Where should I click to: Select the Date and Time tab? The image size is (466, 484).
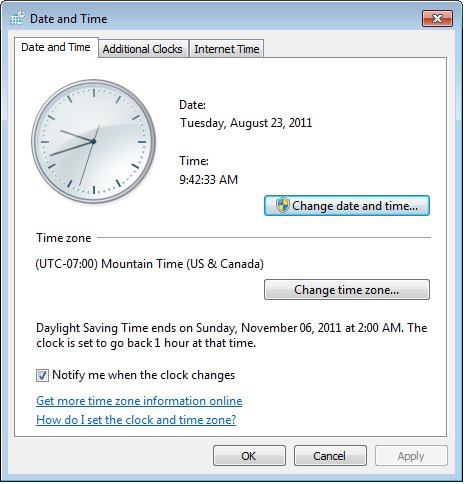click(x=56, y=47)
